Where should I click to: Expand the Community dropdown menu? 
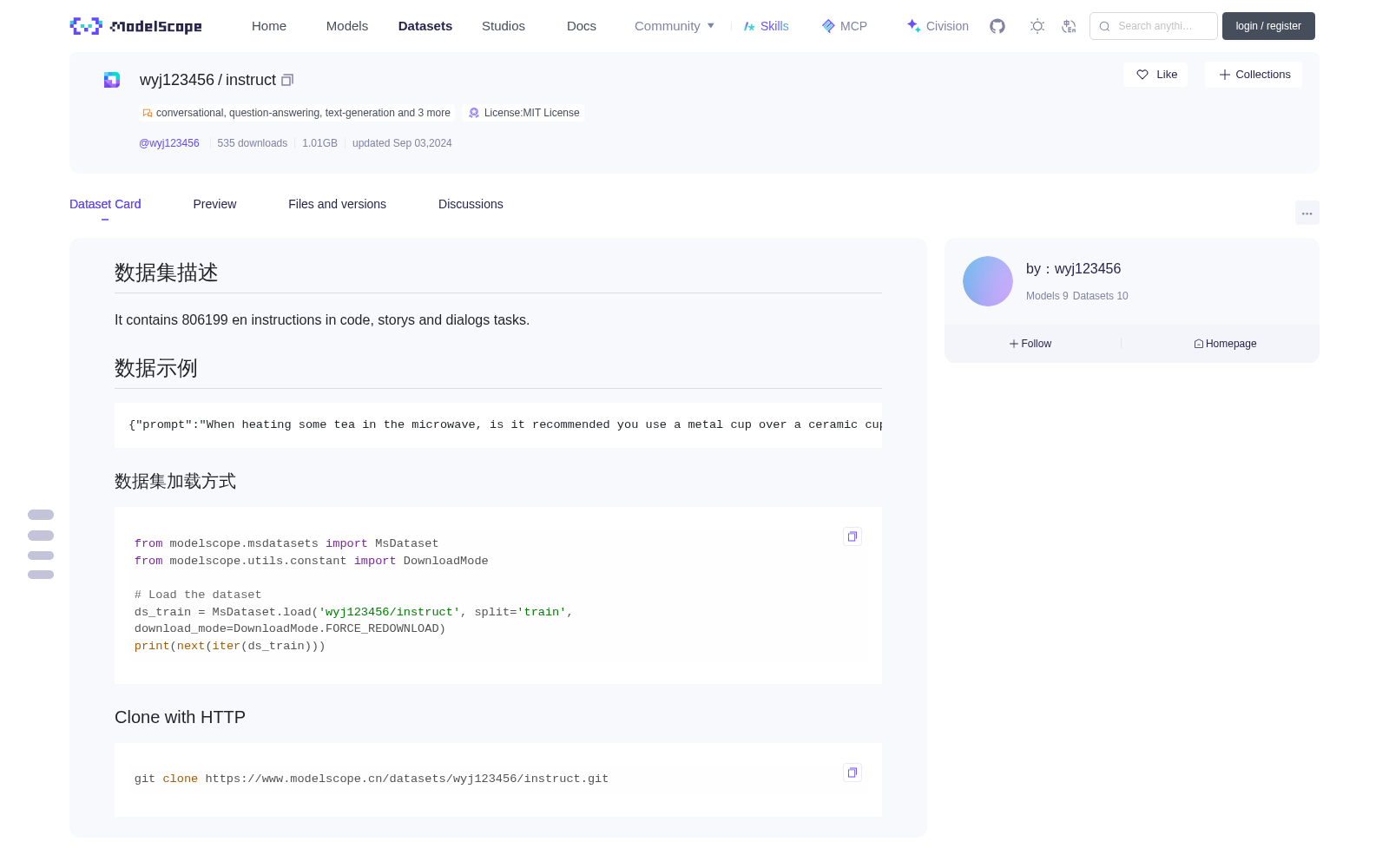coord(675,26)
